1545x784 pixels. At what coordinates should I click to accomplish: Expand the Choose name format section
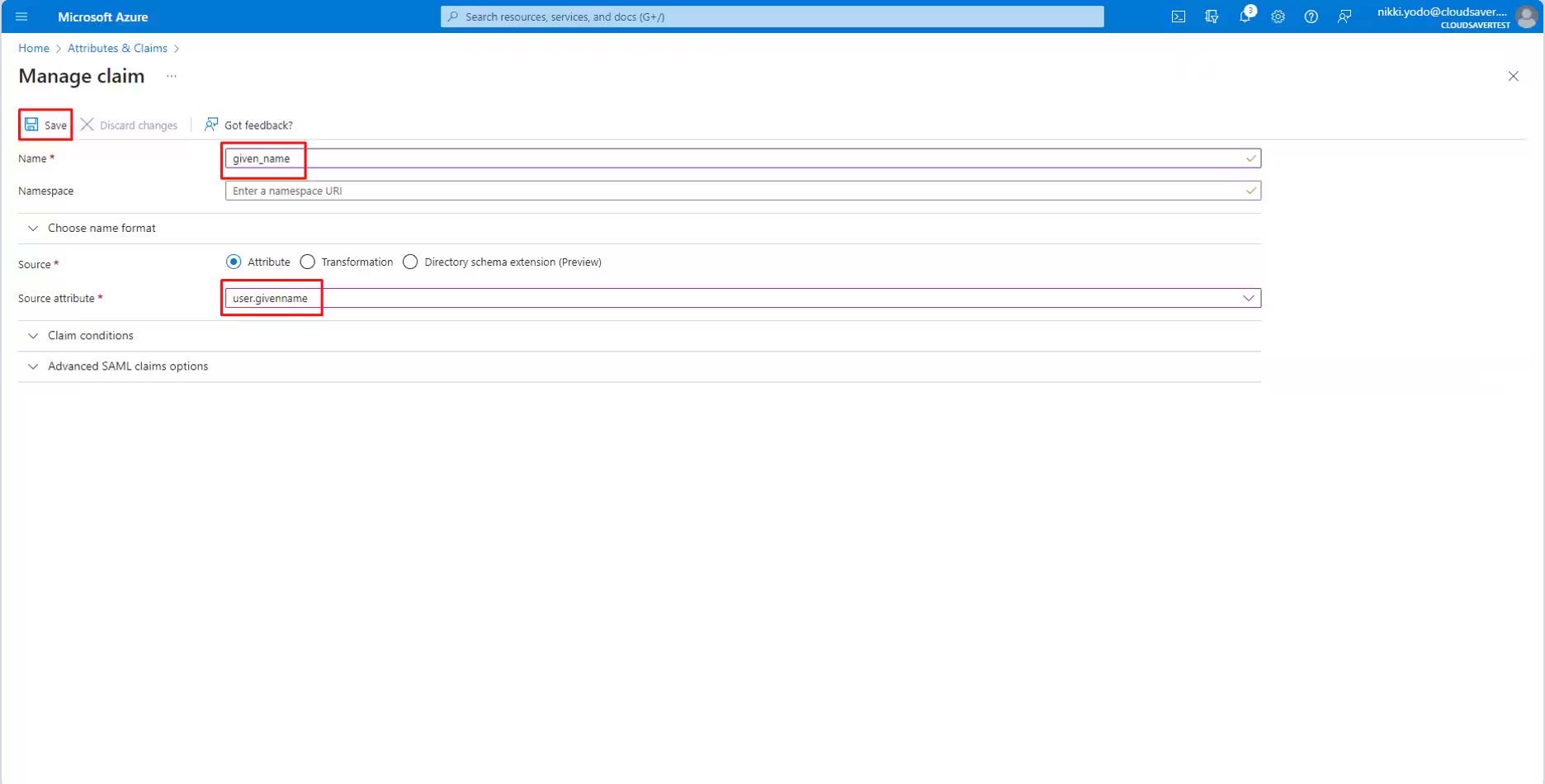point(101,229)
